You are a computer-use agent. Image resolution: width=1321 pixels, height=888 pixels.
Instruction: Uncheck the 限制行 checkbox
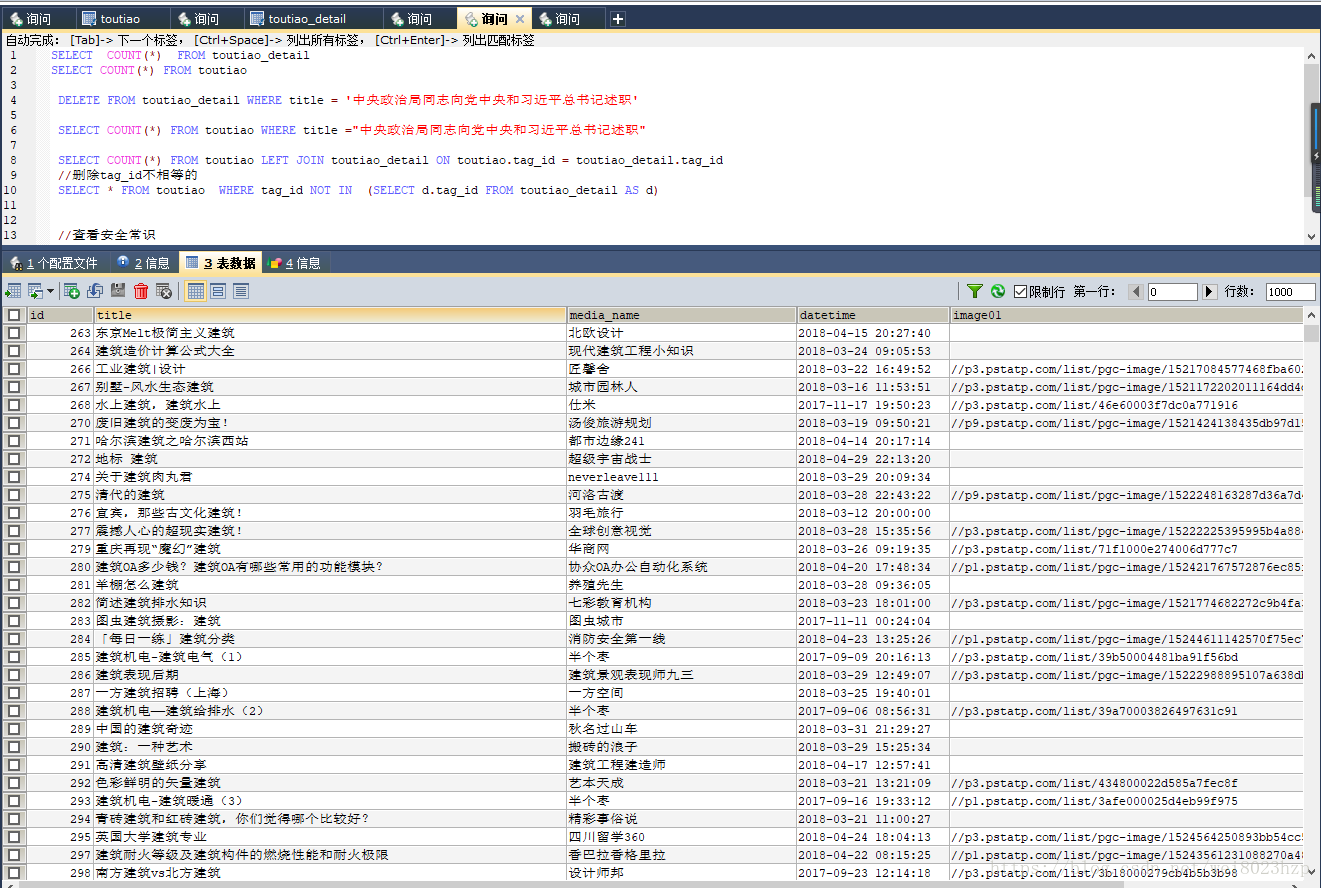click(x=1020, y=291)
